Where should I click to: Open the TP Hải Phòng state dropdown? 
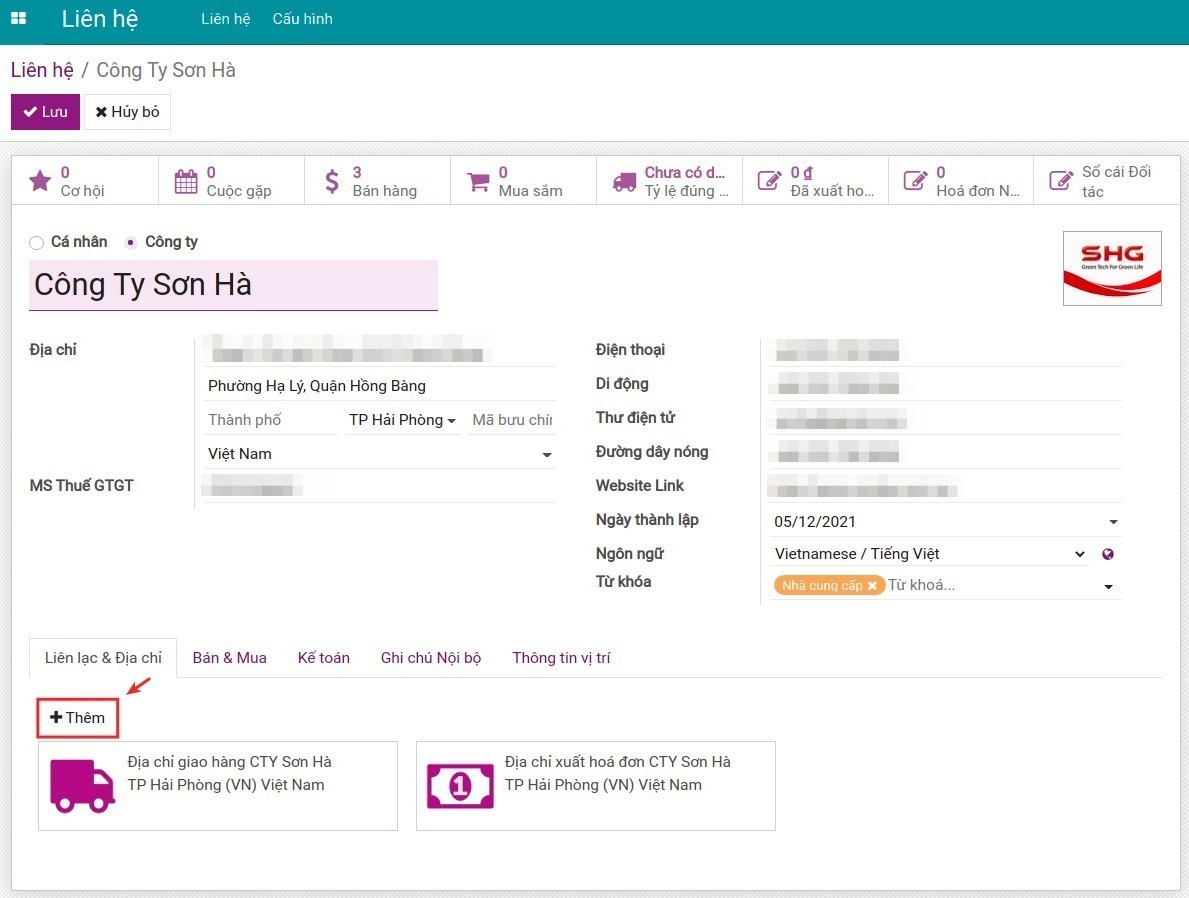[x=403, y=420]
